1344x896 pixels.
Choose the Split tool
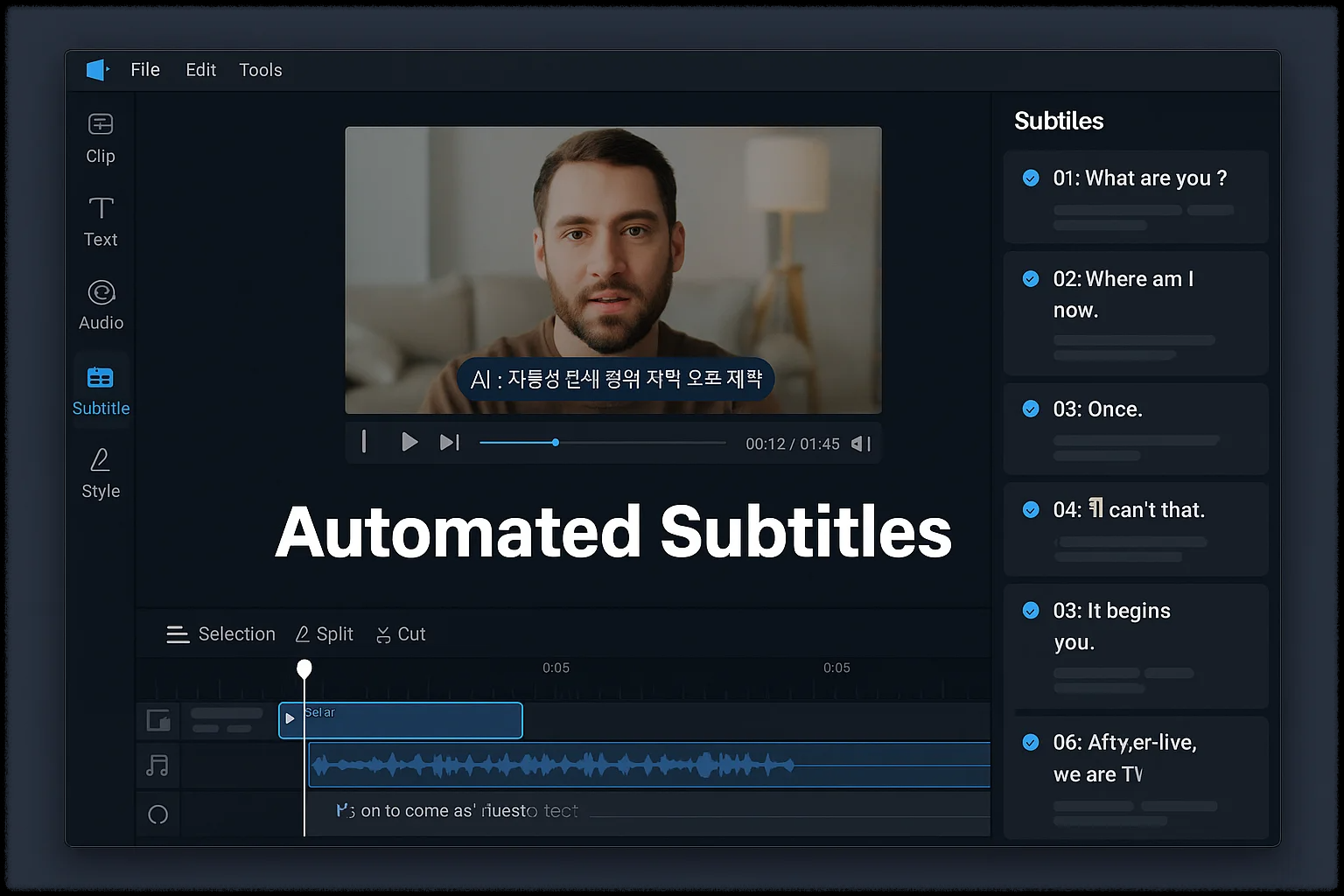pyautogui.click(x=325, y=634)
